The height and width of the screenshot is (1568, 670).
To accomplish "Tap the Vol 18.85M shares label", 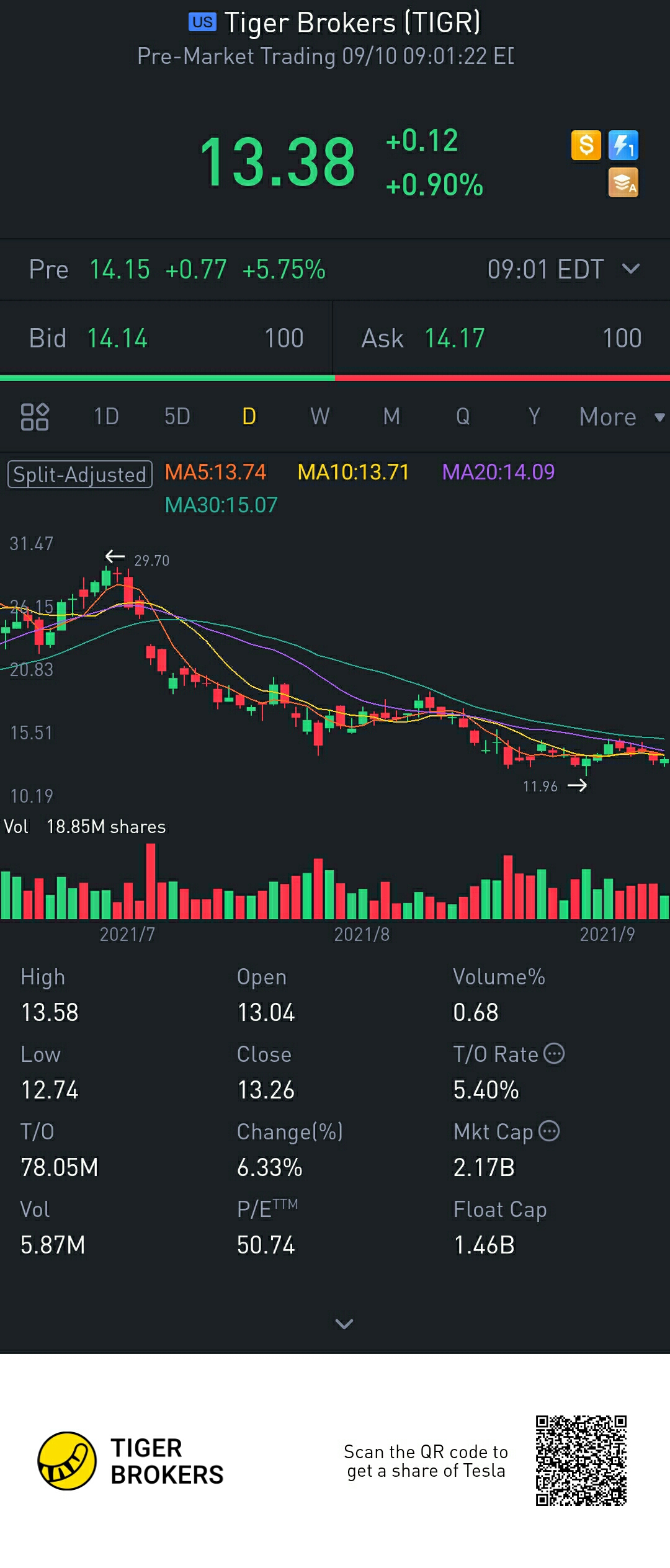I will coord(85,827).
